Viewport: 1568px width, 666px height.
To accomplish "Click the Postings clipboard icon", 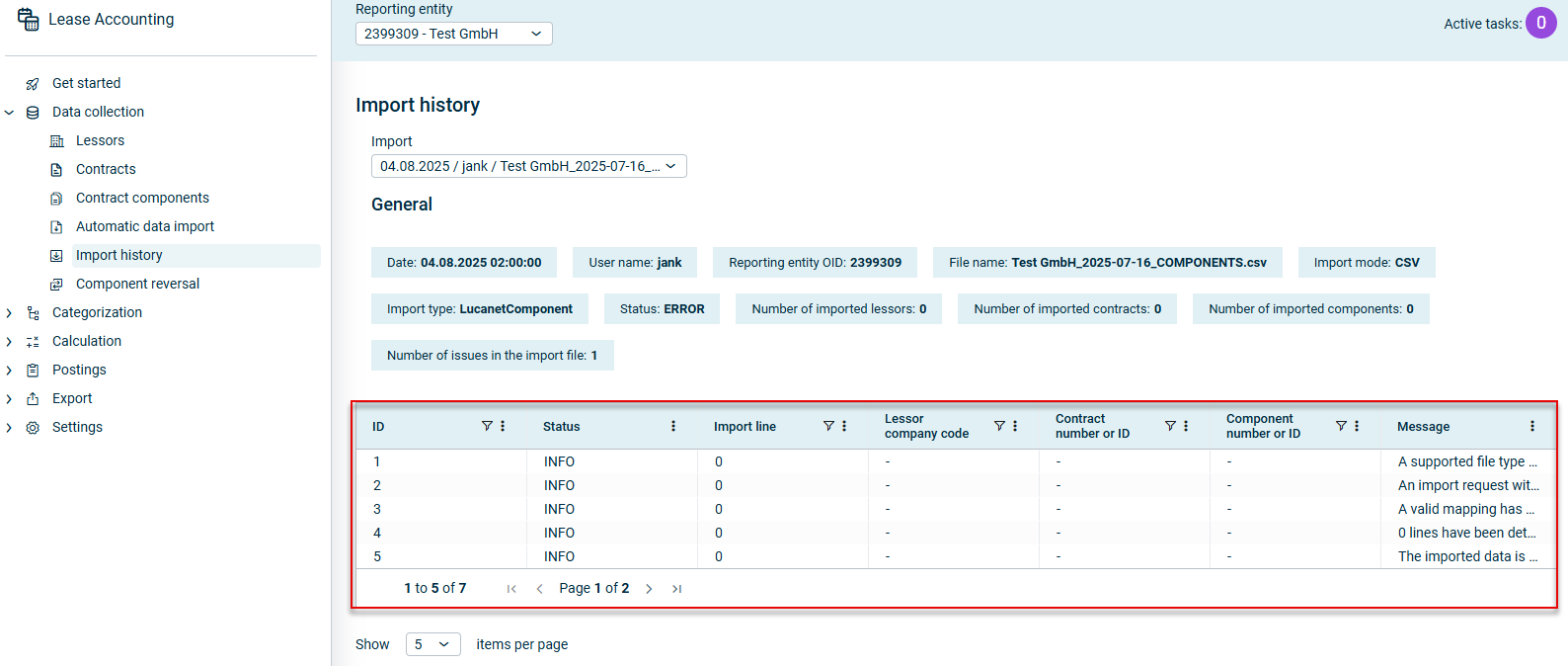I will (33, 371).
